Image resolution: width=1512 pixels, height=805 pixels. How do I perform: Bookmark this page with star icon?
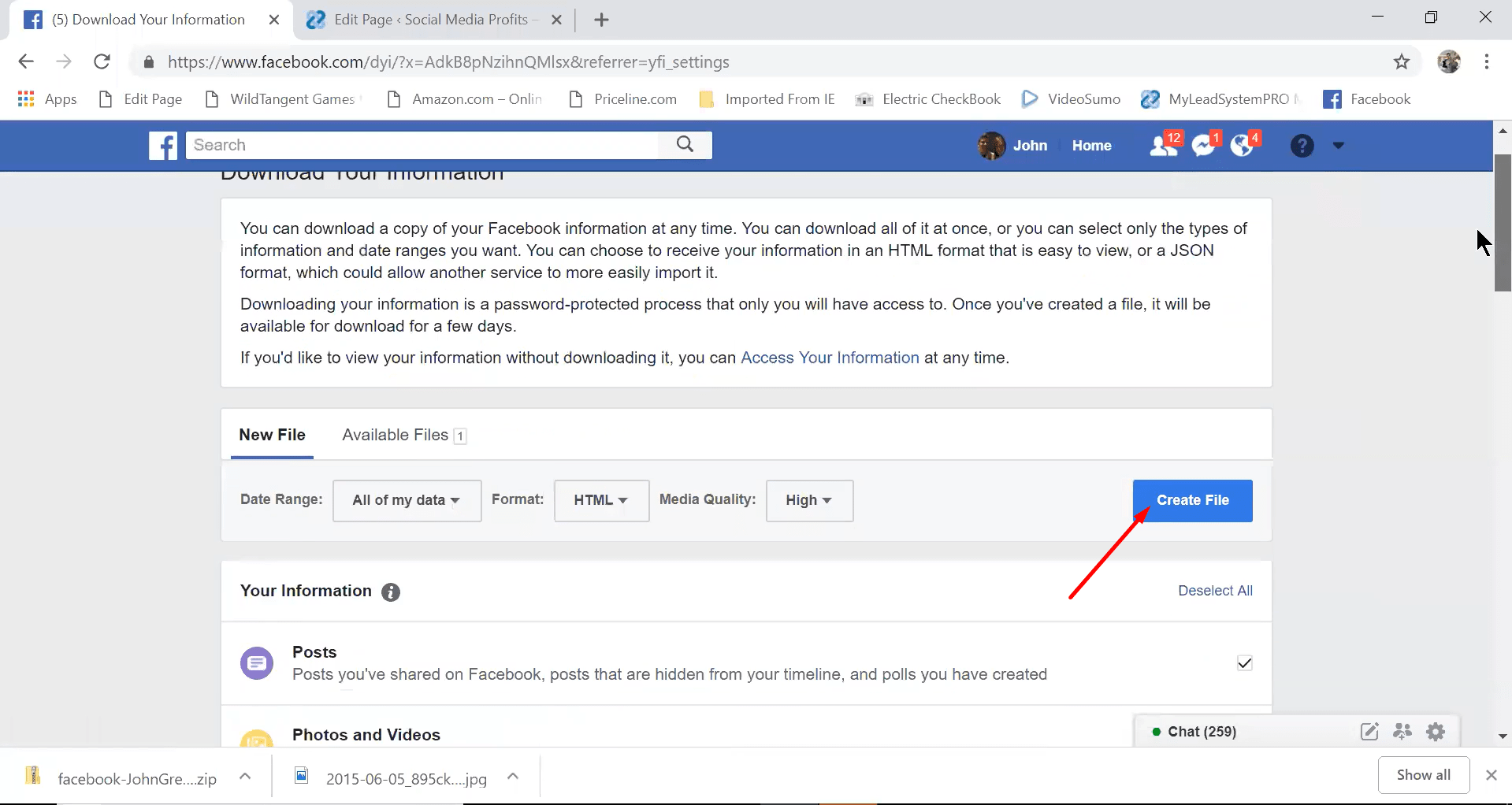(x=1402, y=61)
